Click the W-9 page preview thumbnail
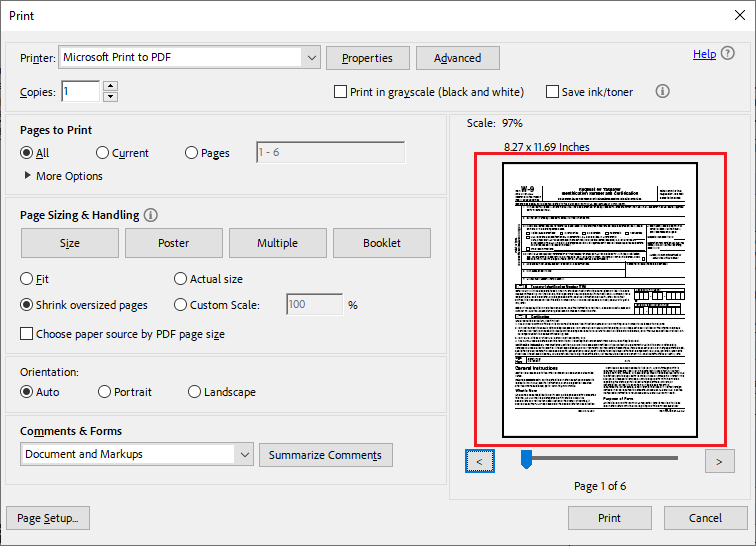 (x=600, y=300)
